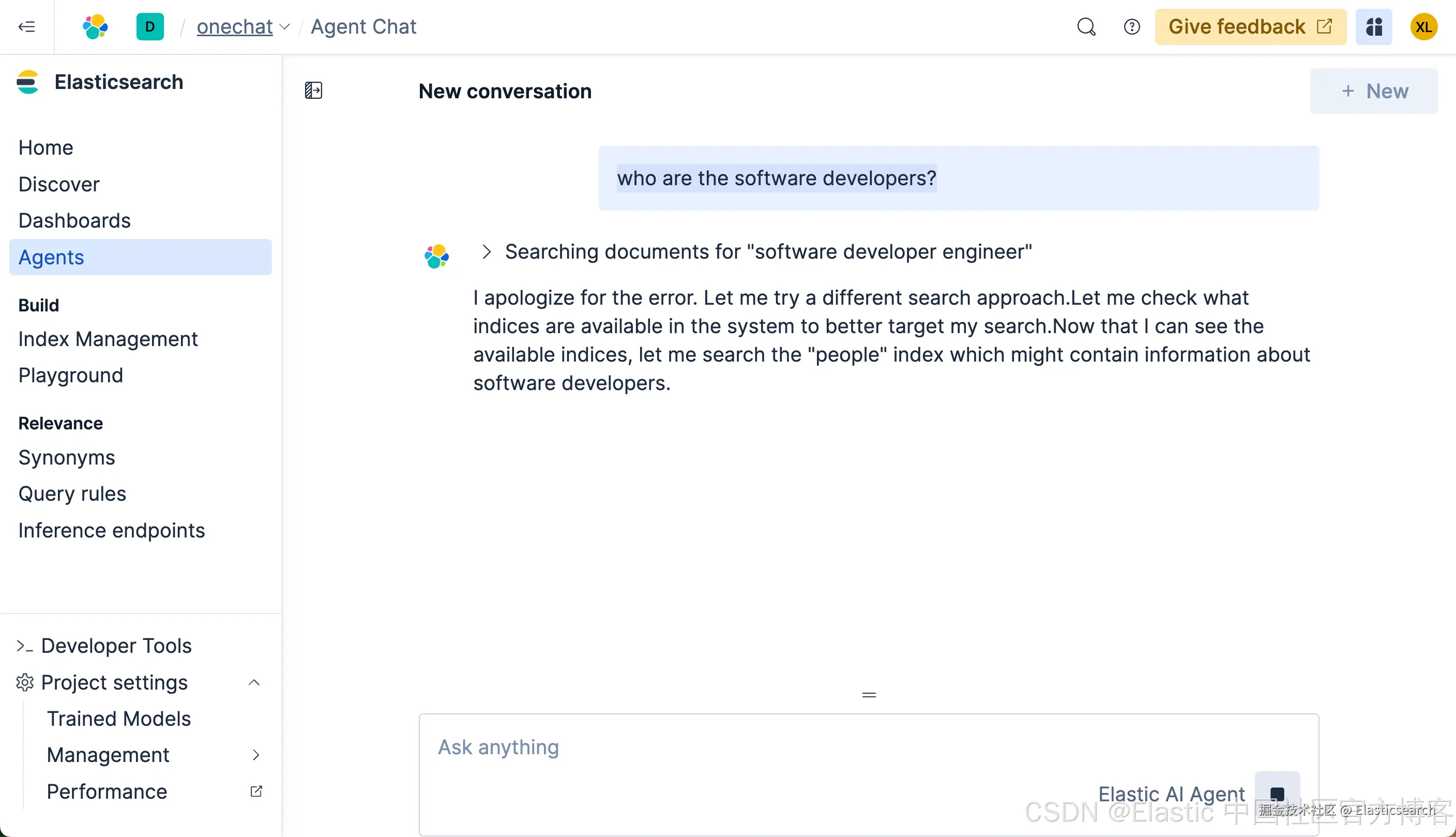Select Agents in the sidebar
The width and height of the screenshot is (1456, 837).
pos(140,257)
